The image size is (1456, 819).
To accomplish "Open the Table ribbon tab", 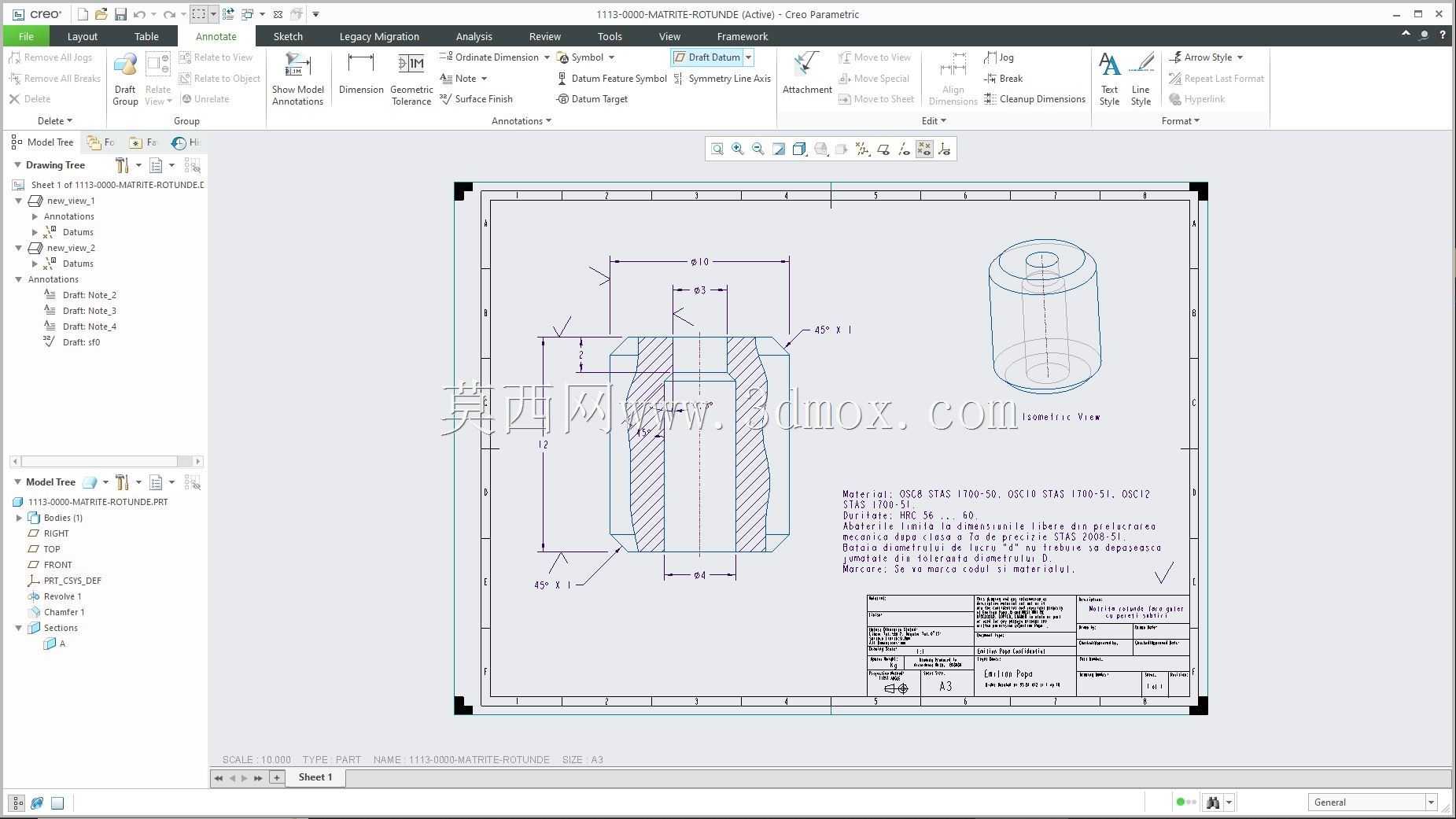I will pyautogui.click(x=146, y=36).
